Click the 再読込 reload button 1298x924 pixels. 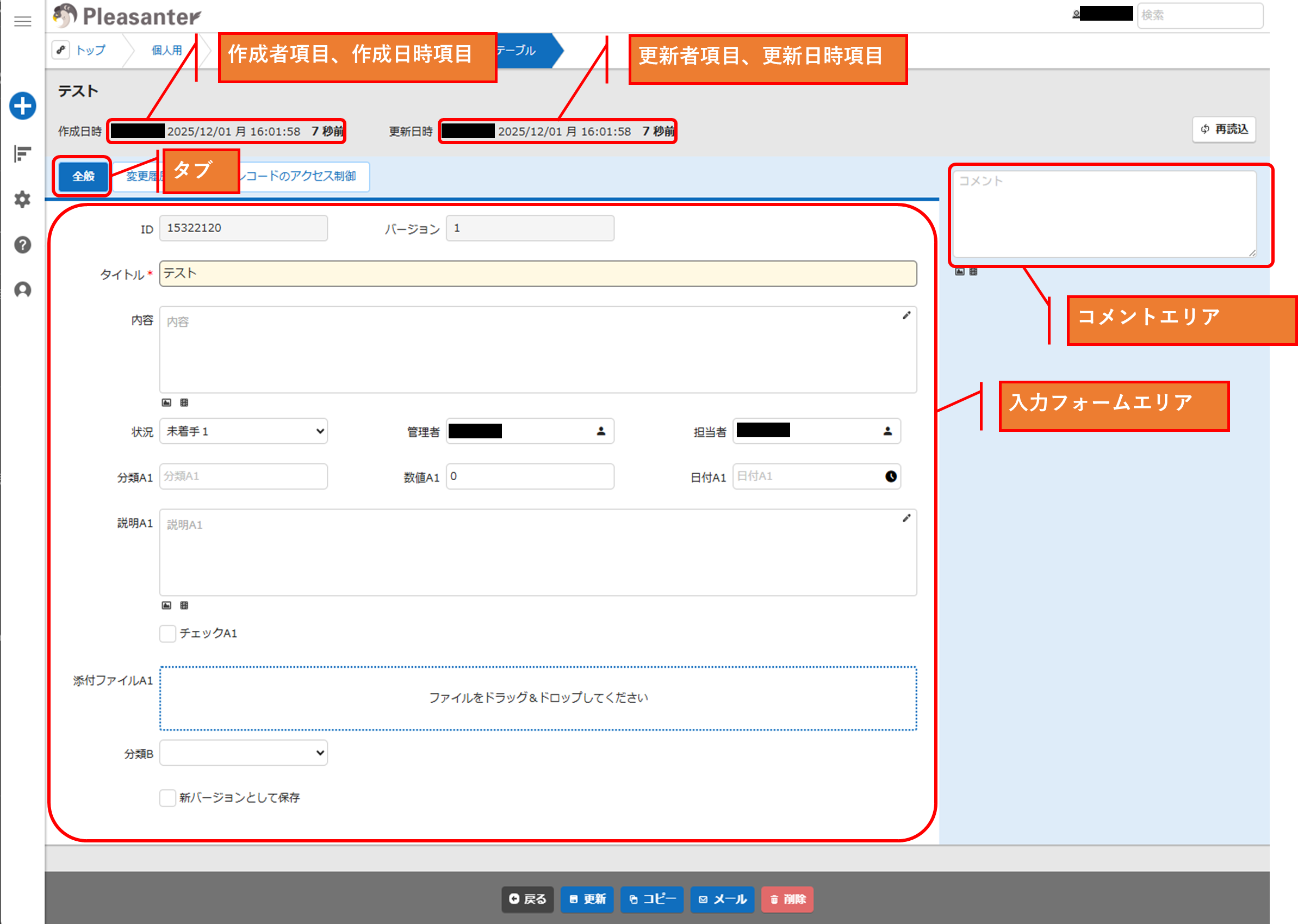[1224, 130]
